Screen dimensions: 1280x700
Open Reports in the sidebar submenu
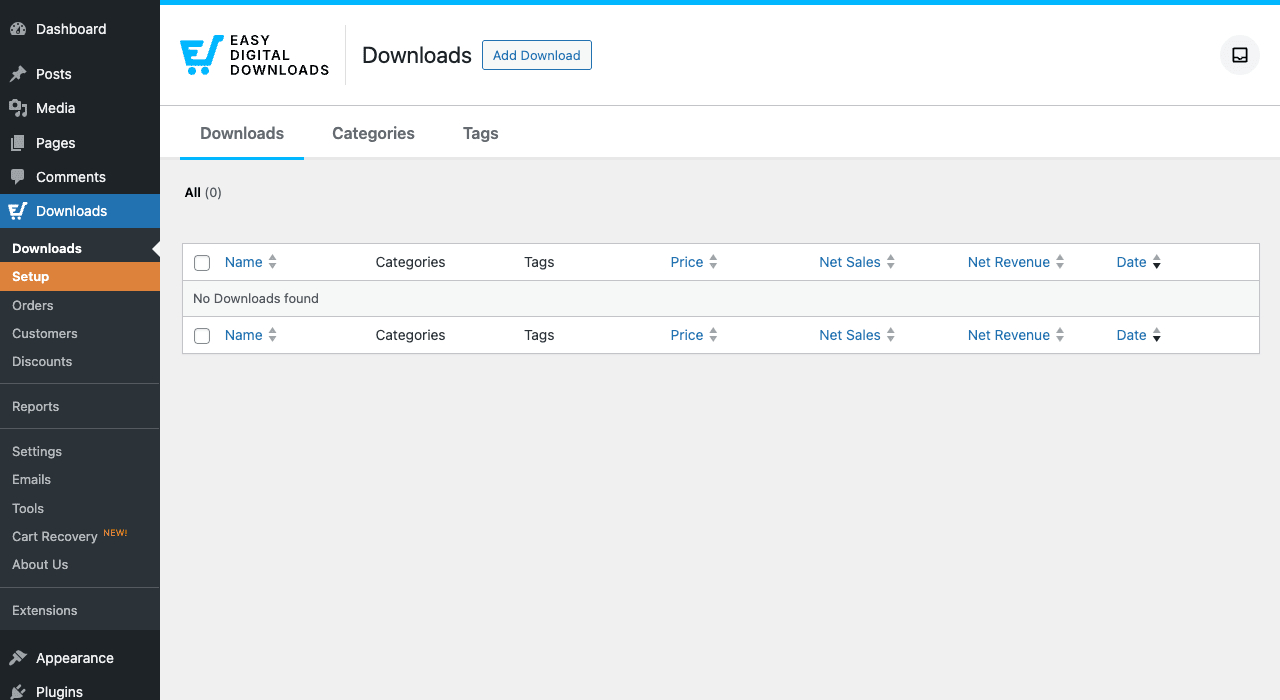click(x=80, y=406)
